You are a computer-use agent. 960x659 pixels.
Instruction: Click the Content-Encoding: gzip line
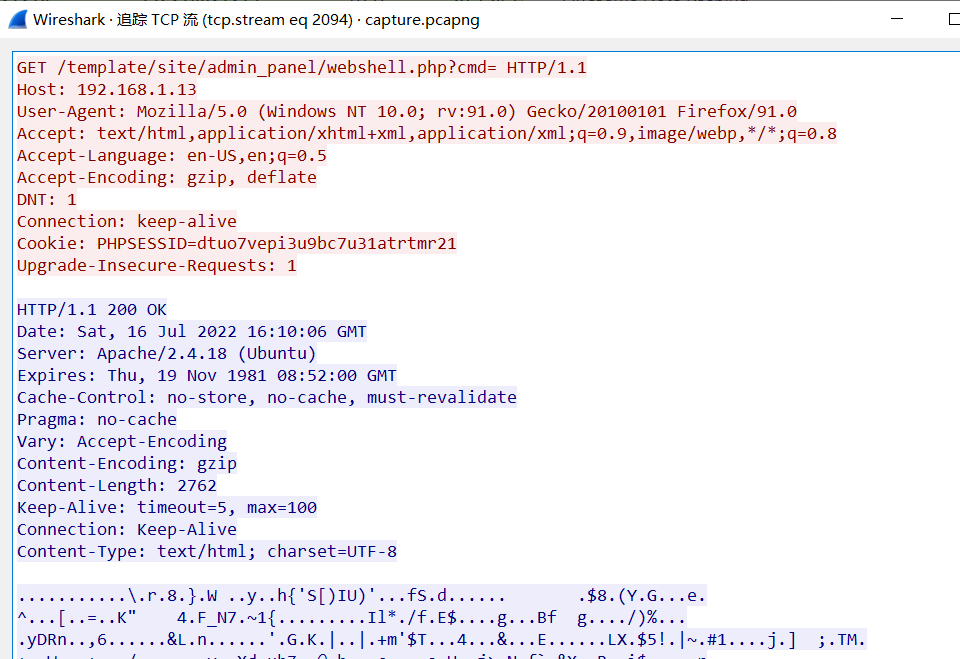click(127, 464)
